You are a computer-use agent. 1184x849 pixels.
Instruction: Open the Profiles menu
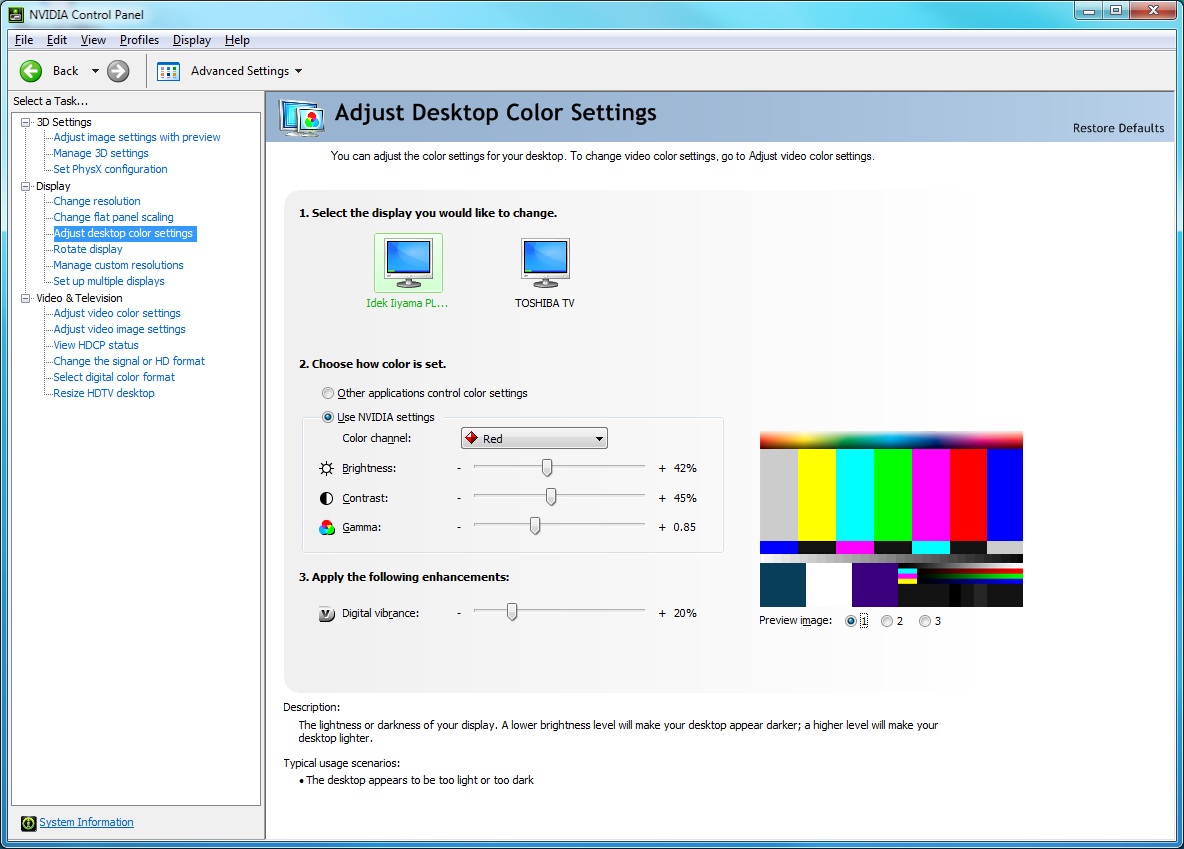tap(139, 40)
